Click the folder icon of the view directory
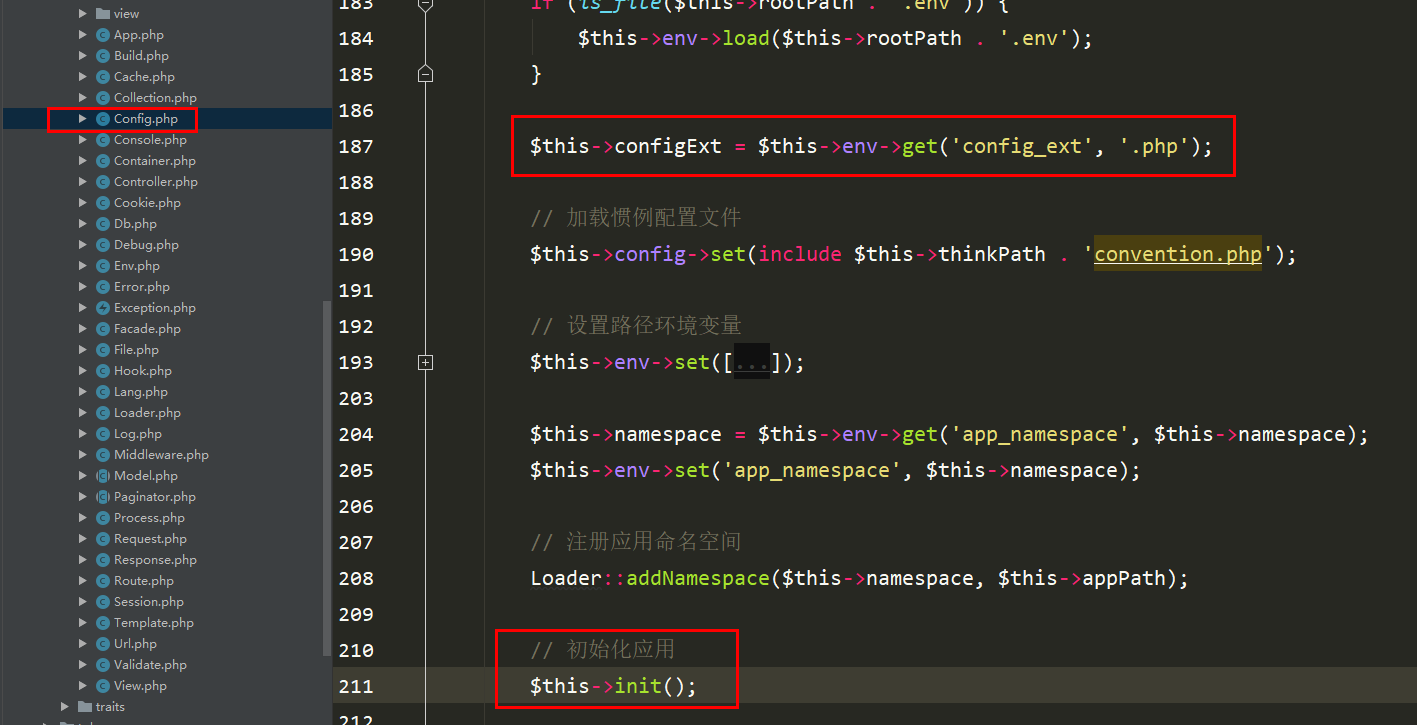Image resolution: width=1417 pixels, height=725 pixels. (x=103, y=14)
